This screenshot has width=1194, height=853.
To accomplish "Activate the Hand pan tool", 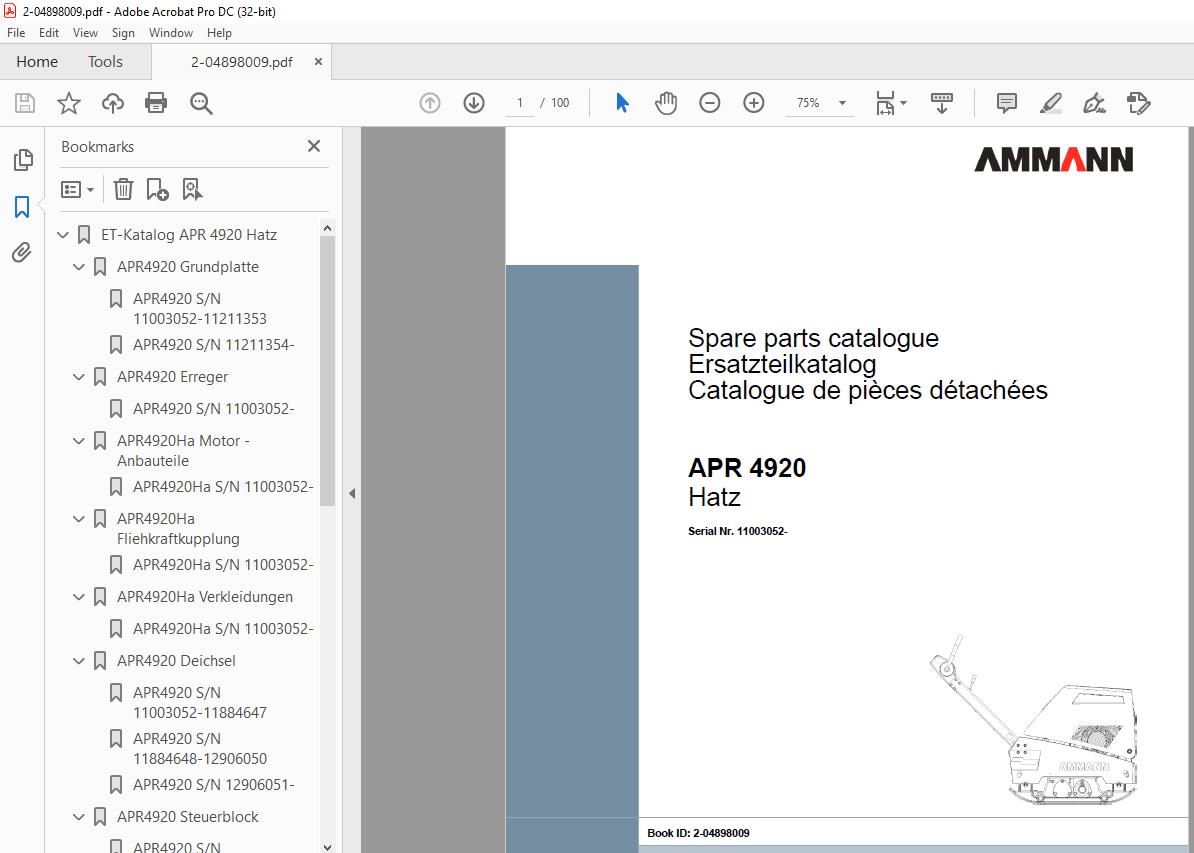I will coord(666,103).
